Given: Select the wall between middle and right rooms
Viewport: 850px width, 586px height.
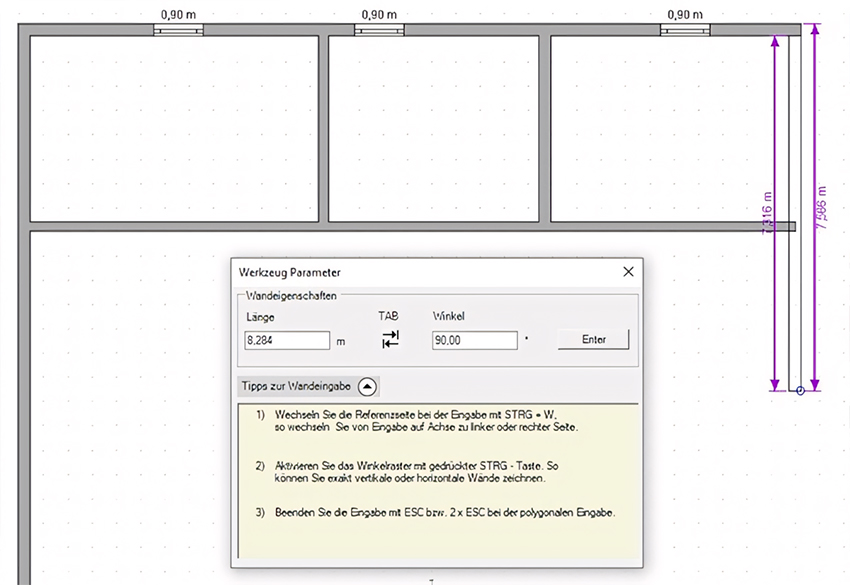Looking at the screenshot, I should (545, 128).
